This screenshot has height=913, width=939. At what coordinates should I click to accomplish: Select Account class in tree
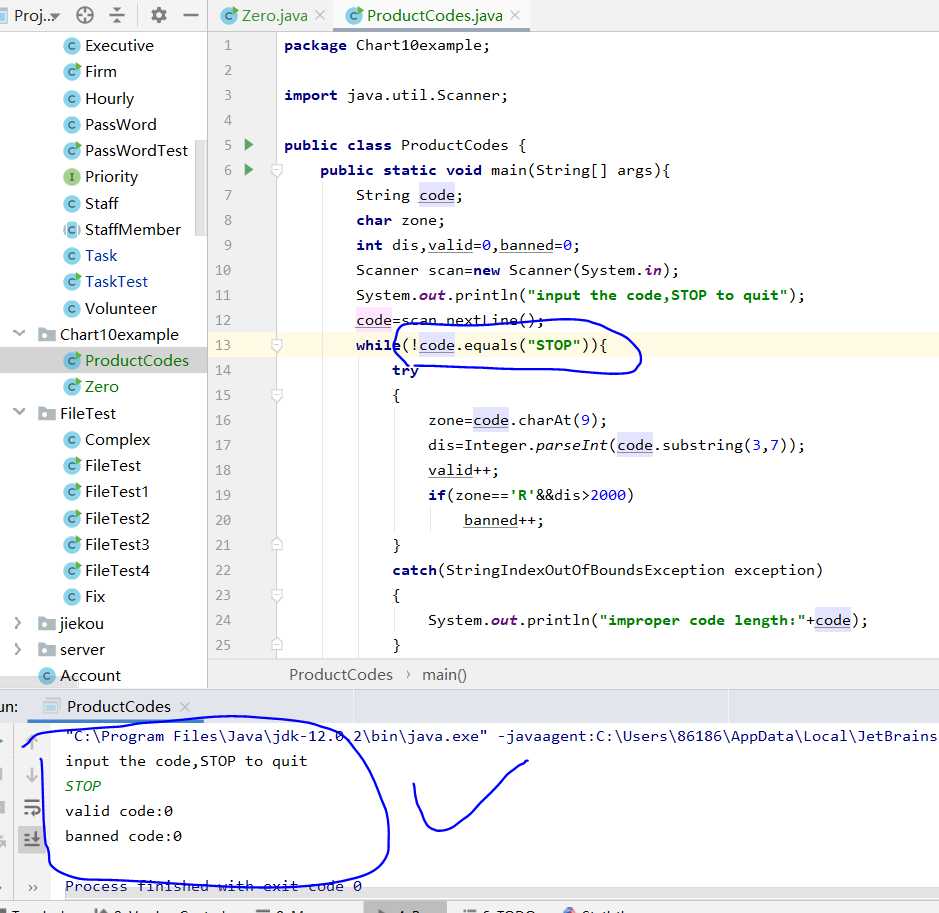coord(90,675)
